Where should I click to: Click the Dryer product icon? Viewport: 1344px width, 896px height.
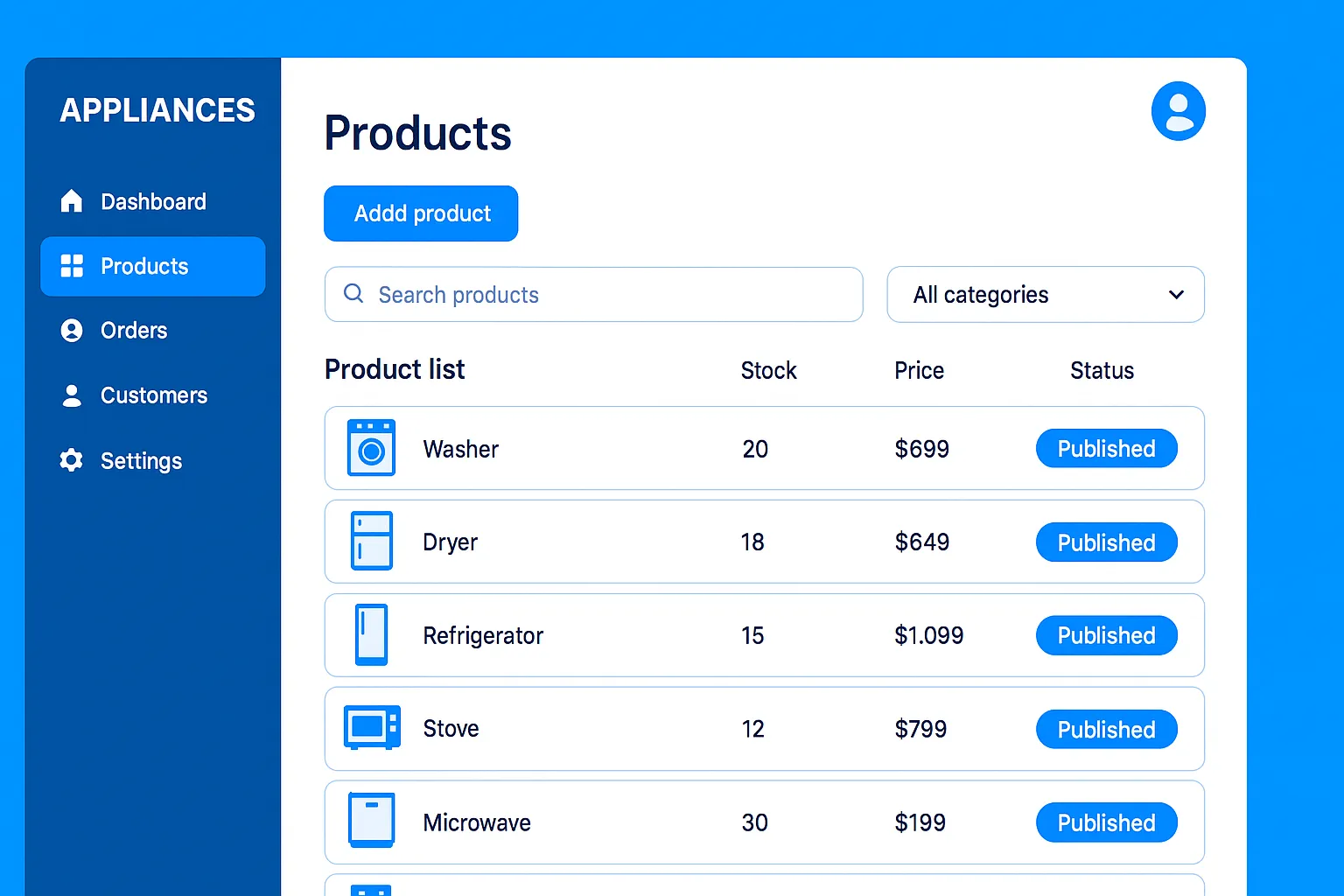(x=371, y=541)
